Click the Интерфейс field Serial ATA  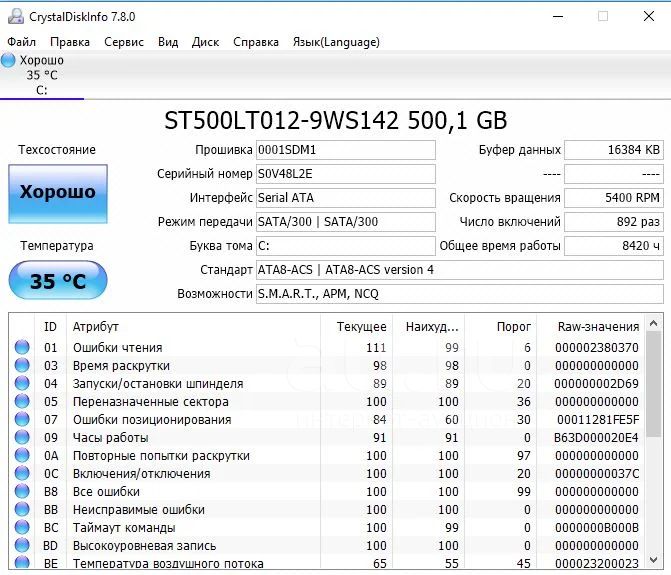tap(346, 198)
